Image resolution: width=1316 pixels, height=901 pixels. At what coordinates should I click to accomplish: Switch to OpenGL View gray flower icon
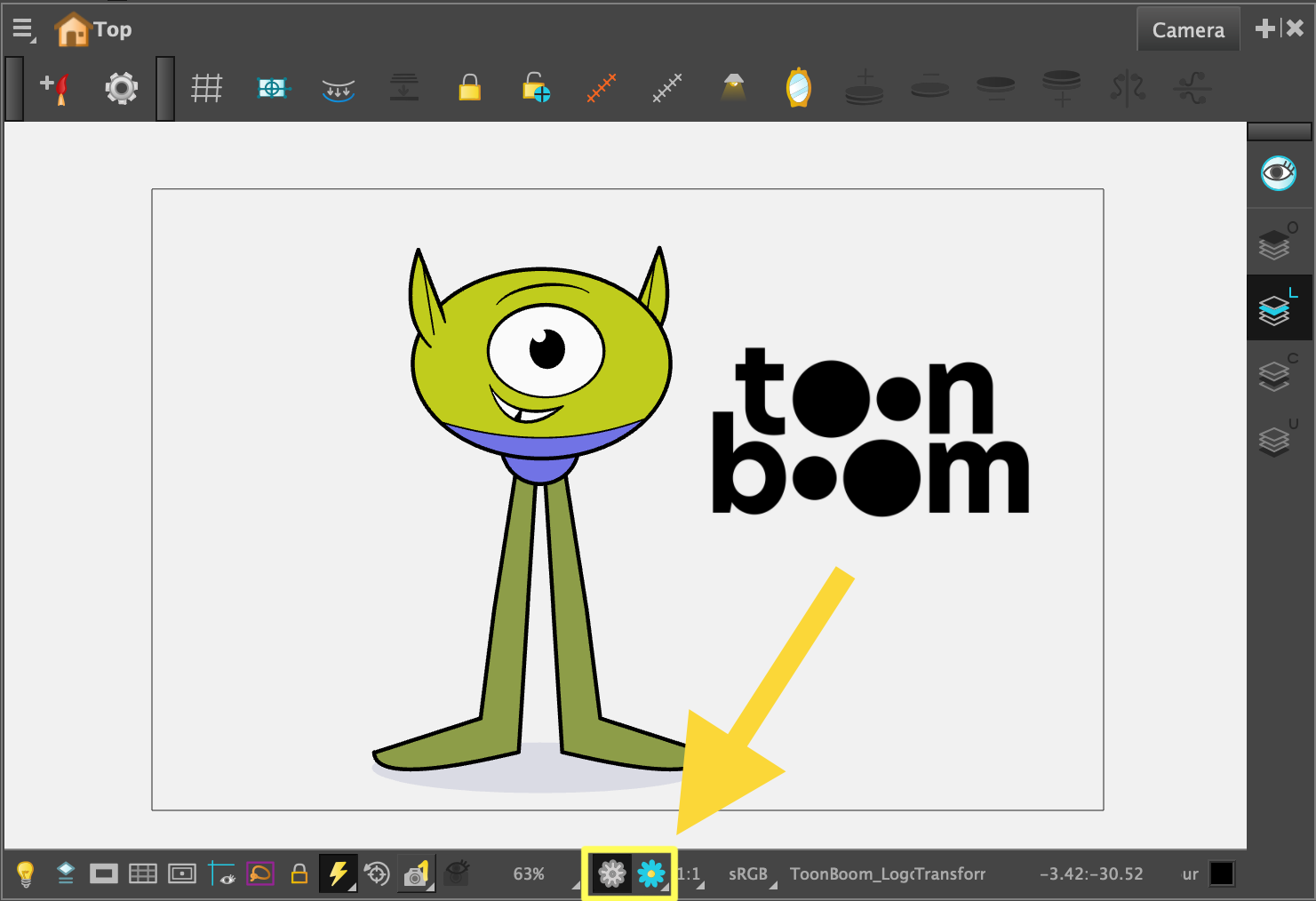coord(611,874)
